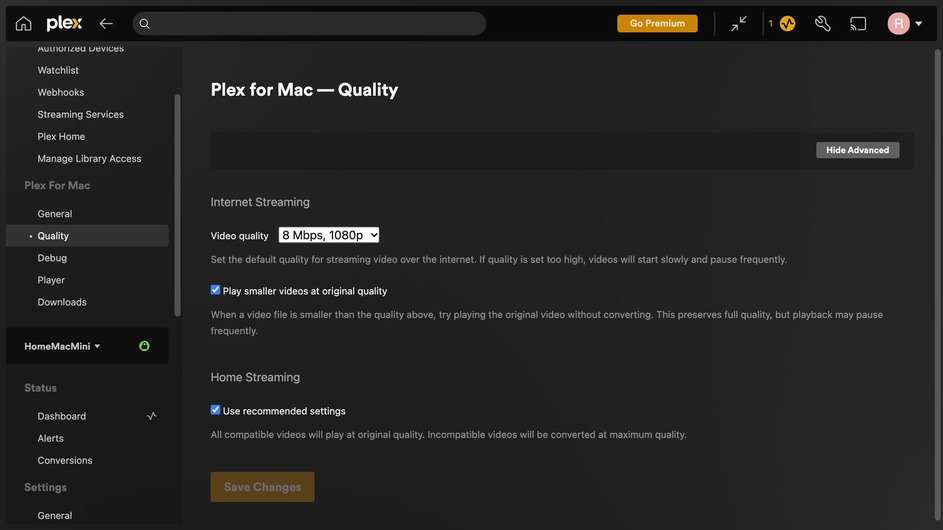Image resolution: width=943 pixels, height=530 pixels.
Task: Open the Debug settings page
Action: click(52, 258)
